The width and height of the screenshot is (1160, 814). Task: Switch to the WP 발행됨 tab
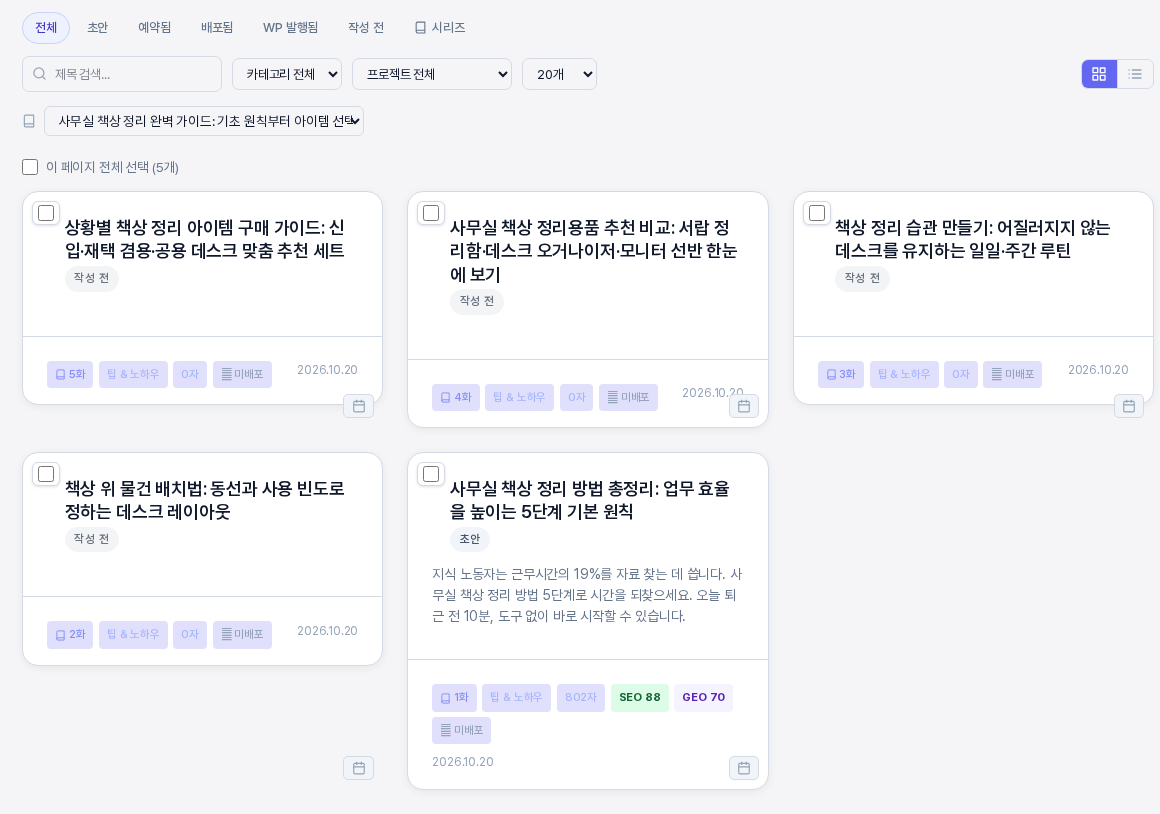291,27
